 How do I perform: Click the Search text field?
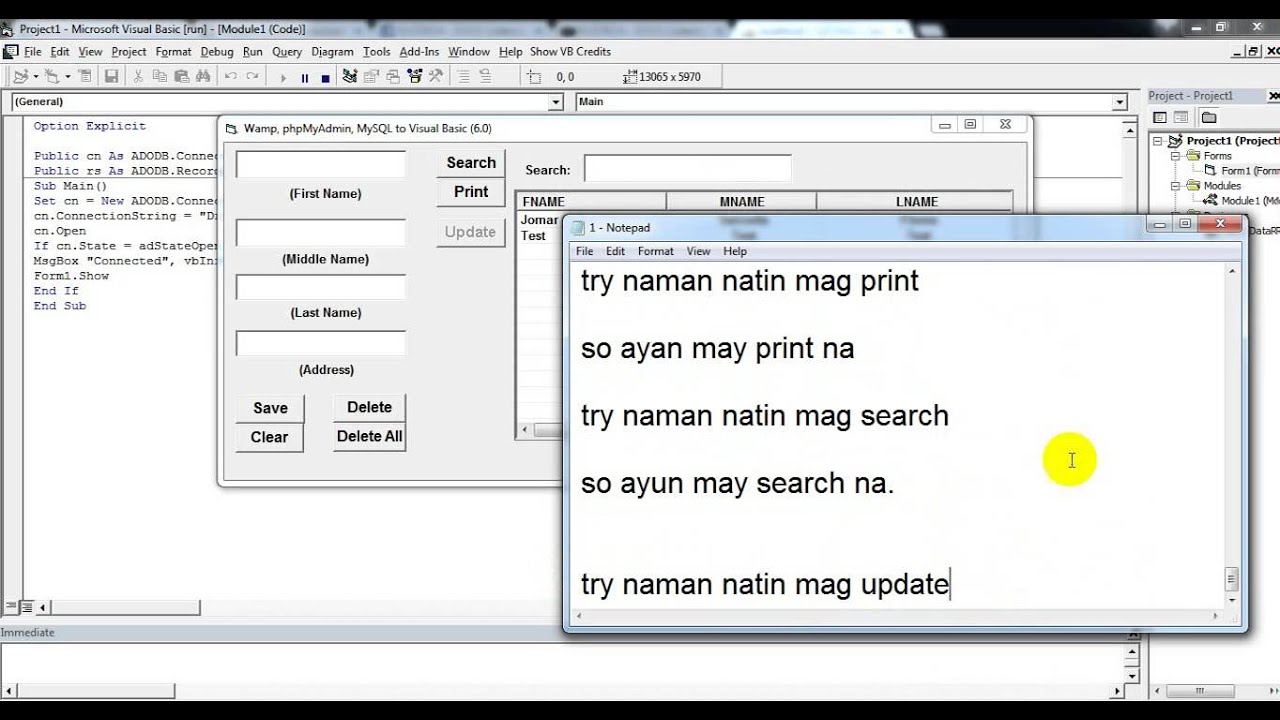(x=688, y=168)
